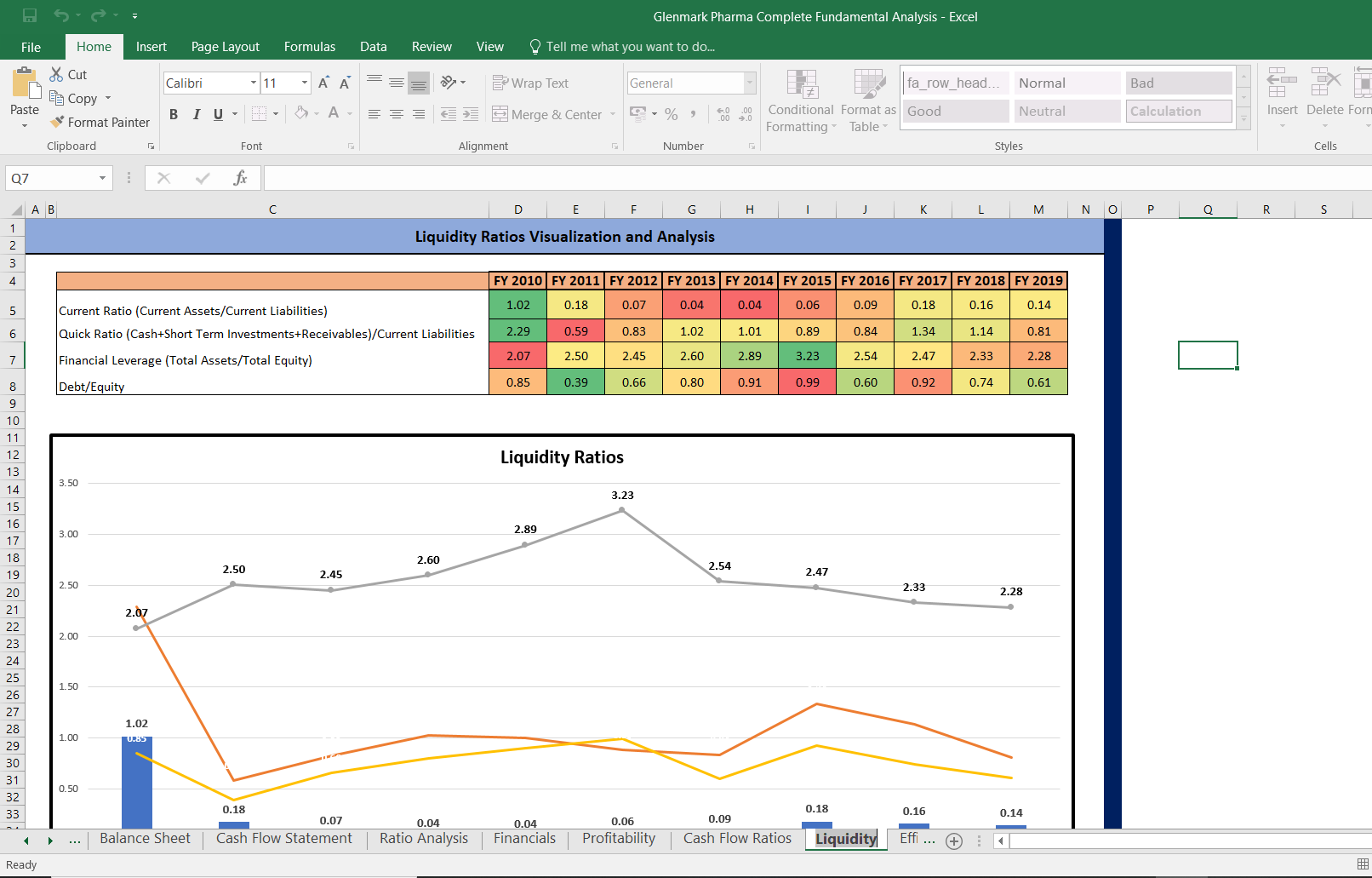Select all cells via corner button

15,209
